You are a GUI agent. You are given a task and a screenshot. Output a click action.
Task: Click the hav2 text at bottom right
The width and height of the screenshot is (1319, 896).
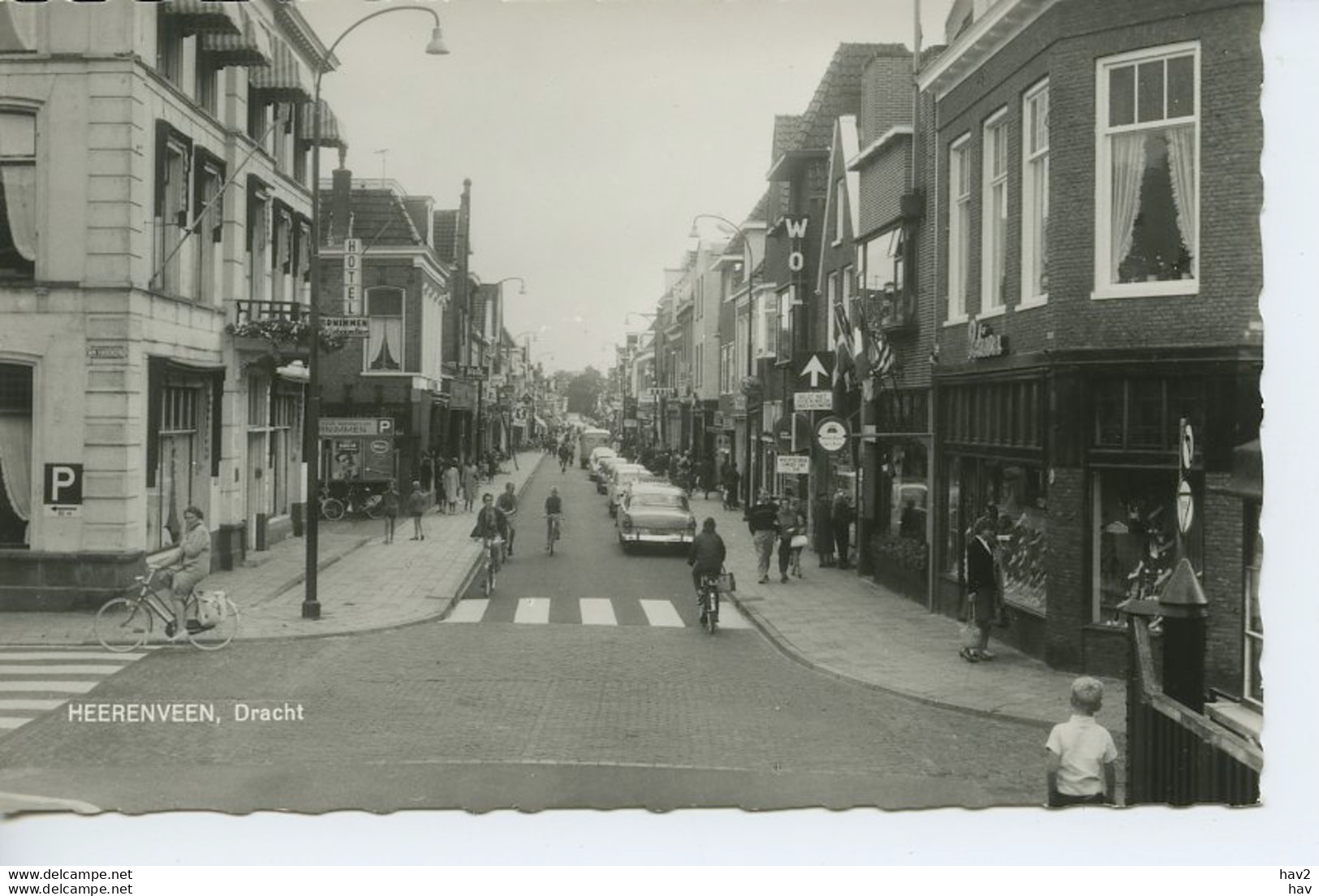coord(1294,874)
